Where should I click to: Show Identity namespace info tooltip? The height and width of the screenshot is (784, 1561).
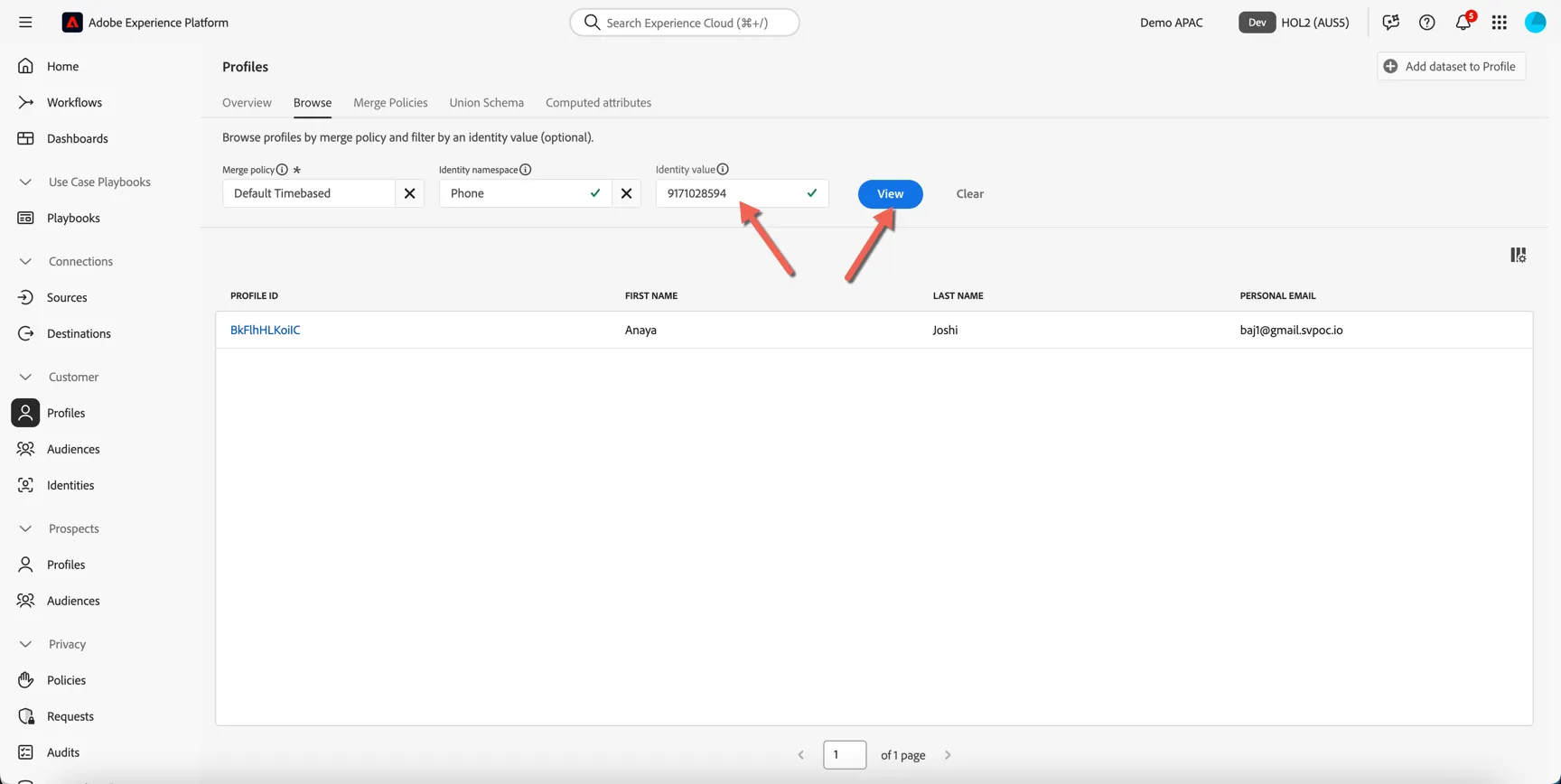526,170
